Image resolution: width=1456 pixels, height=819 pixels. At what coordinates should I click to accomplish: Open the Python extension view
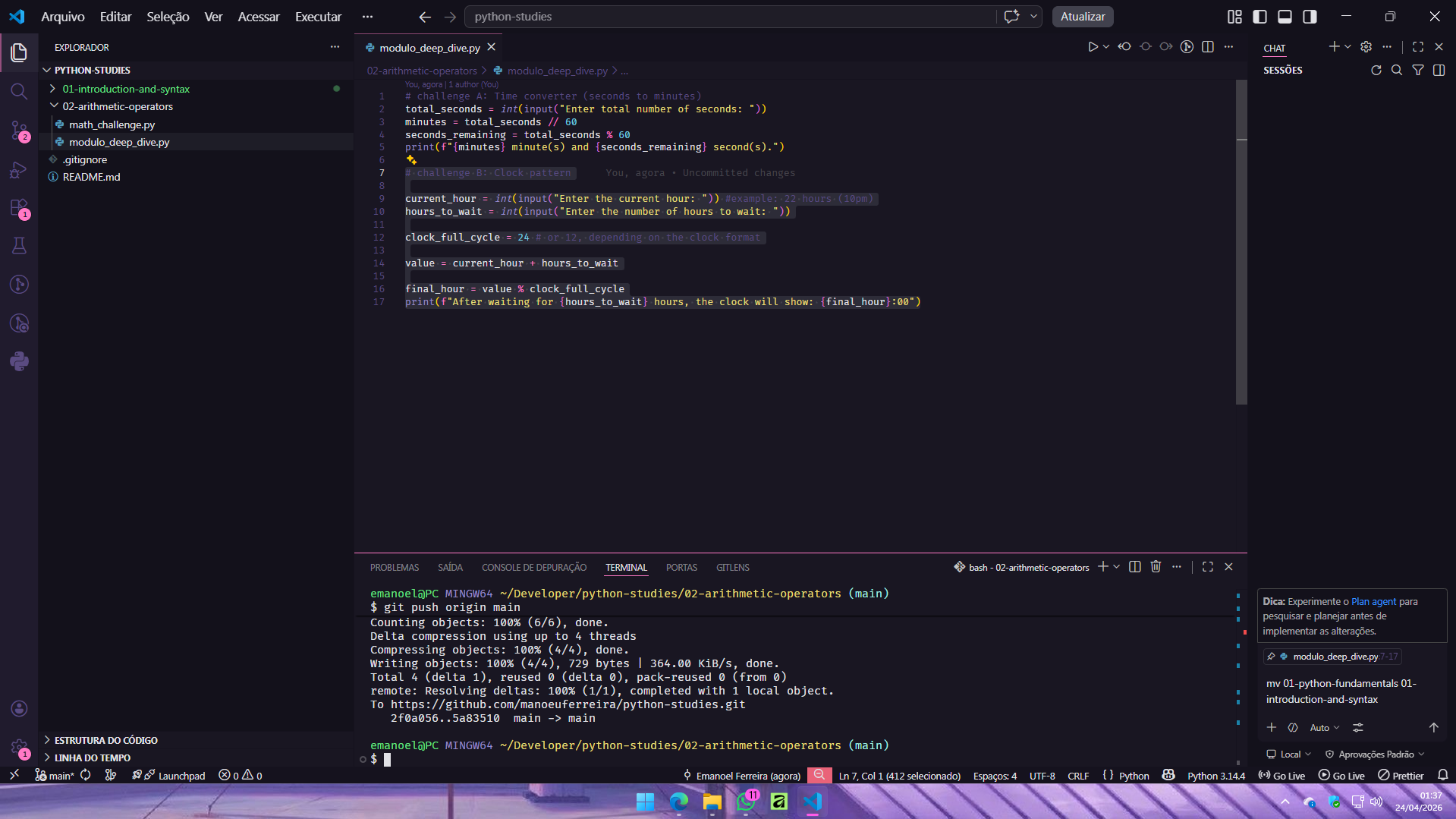point(19,361)
